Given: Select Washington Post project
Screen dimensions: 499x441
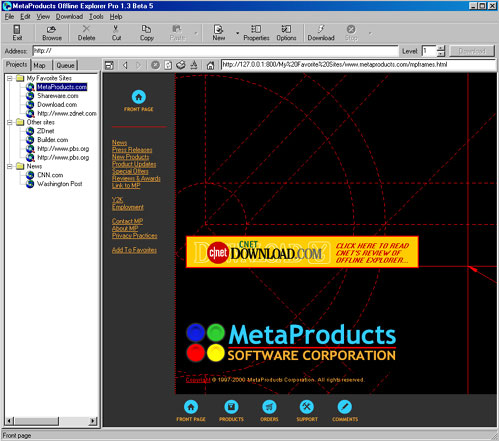Looking at the screenshot, I should pyautogui.click(x=59, y=184).
